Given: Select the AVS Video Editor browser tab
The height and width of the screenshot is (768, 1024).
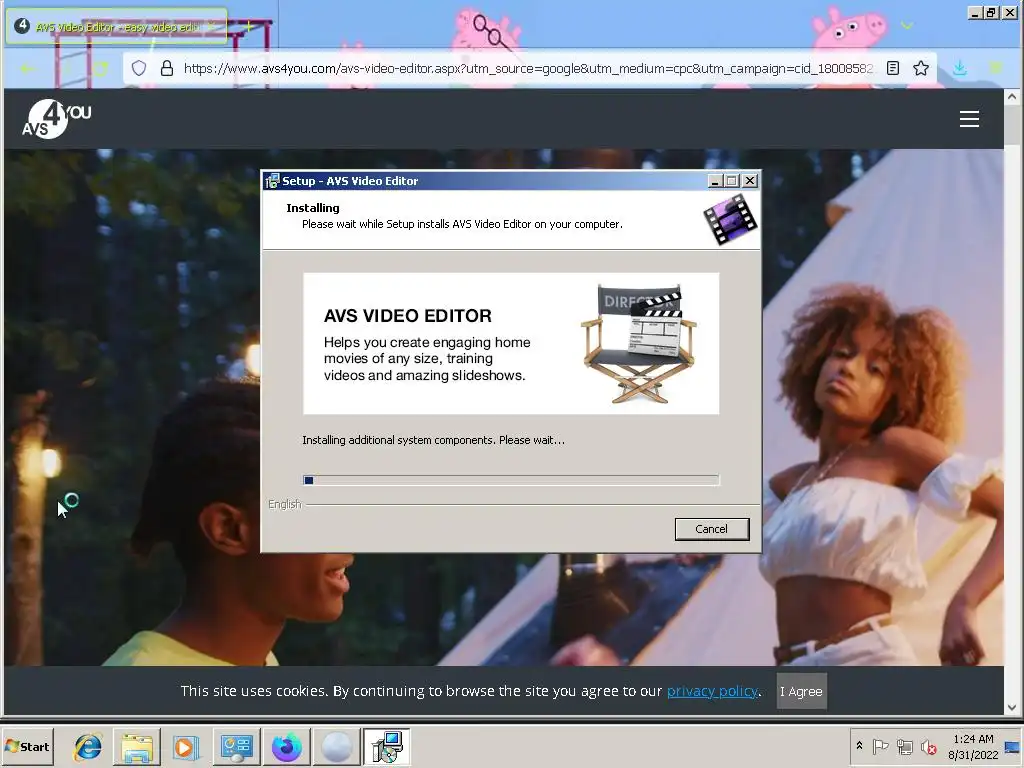Looking at the screenshot, I should (x=116, y=27).
